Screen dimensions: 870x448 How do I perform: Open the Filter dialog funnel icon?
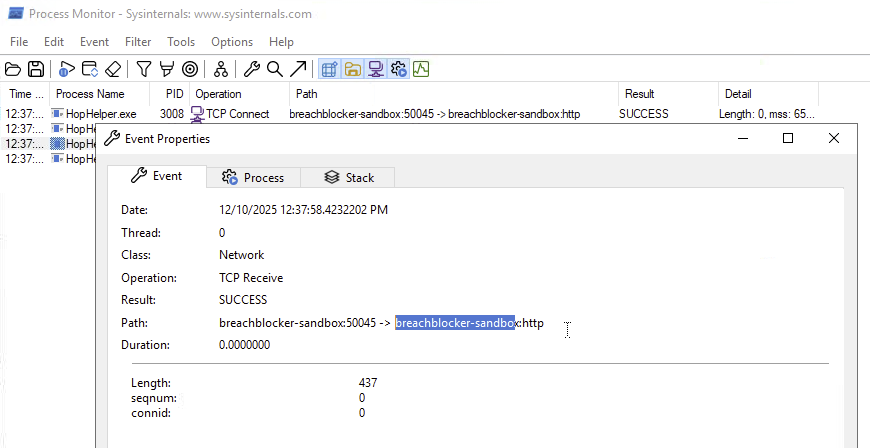[x=144, y=69]
